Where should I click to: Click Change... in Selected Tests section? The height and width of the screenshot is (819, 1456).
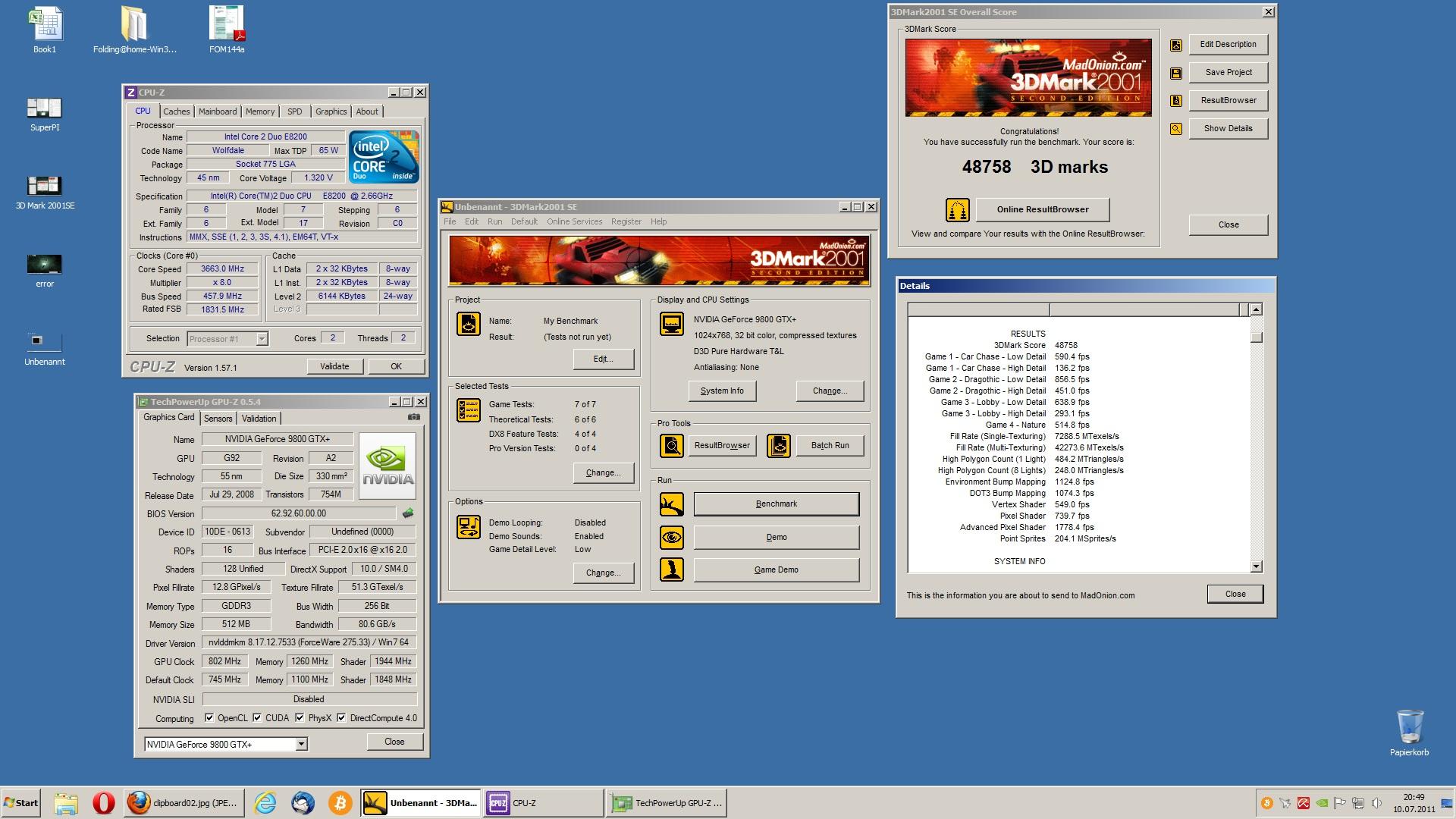click(603, 473)
